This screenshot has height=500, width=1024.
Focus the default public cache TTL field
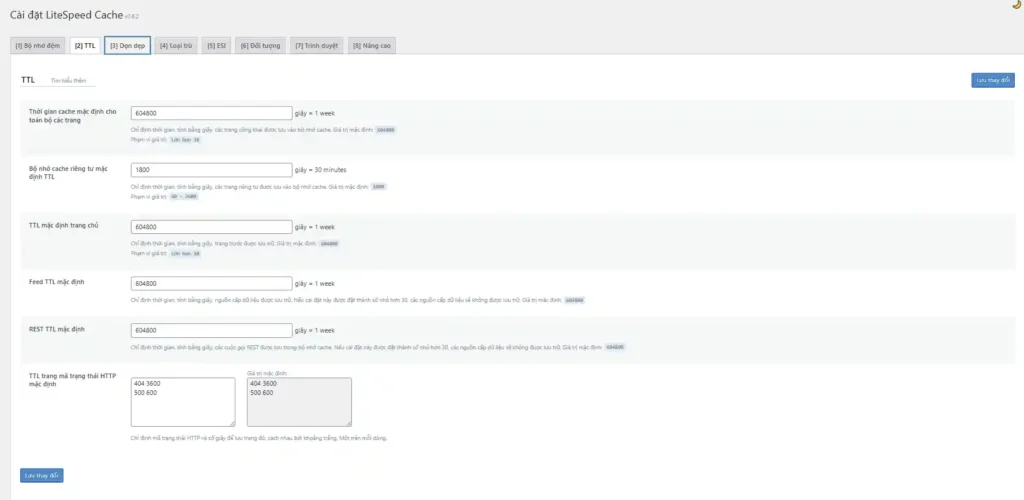point(211,113)
